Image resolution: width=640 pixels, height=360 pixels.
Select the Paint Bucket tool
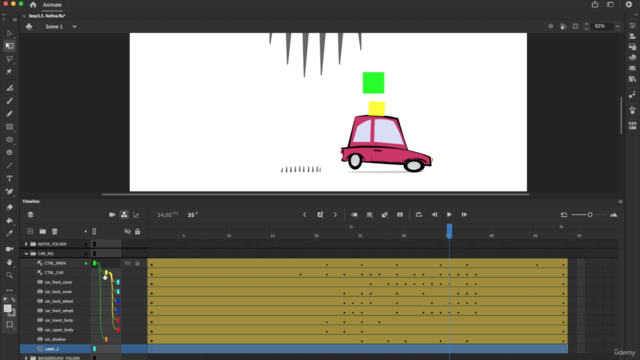point(9,220)
